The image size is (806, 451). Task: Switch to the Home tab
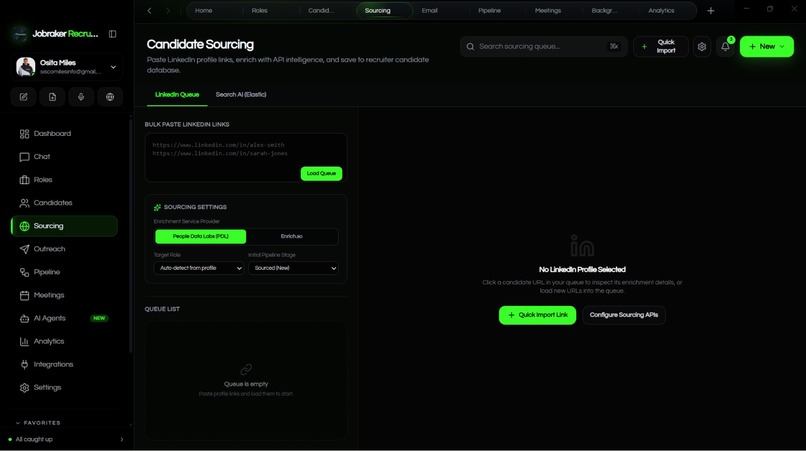(x=204, y=11)
